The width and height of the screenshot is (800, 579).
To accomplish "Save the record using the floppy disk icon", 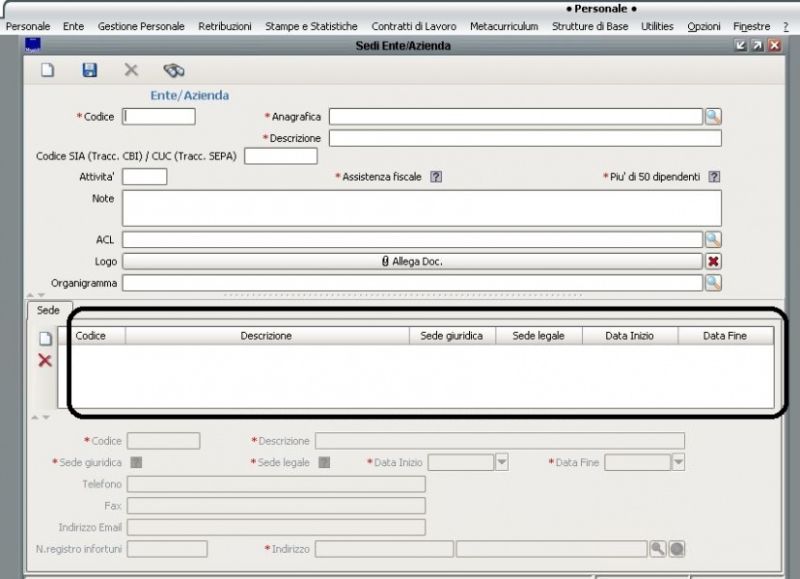I will pyautogui.click(x=90, y=71).
